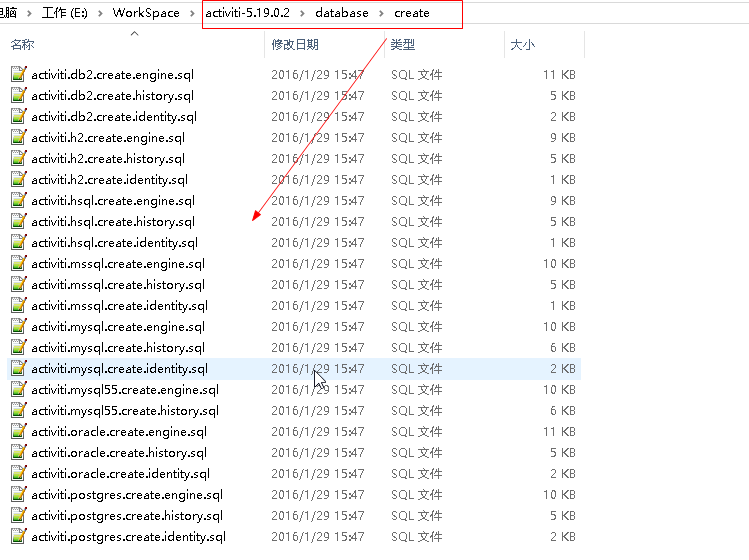
Task: Expand the chevron after 工作 (E:) in the path
Action: (x=100, y=13)
